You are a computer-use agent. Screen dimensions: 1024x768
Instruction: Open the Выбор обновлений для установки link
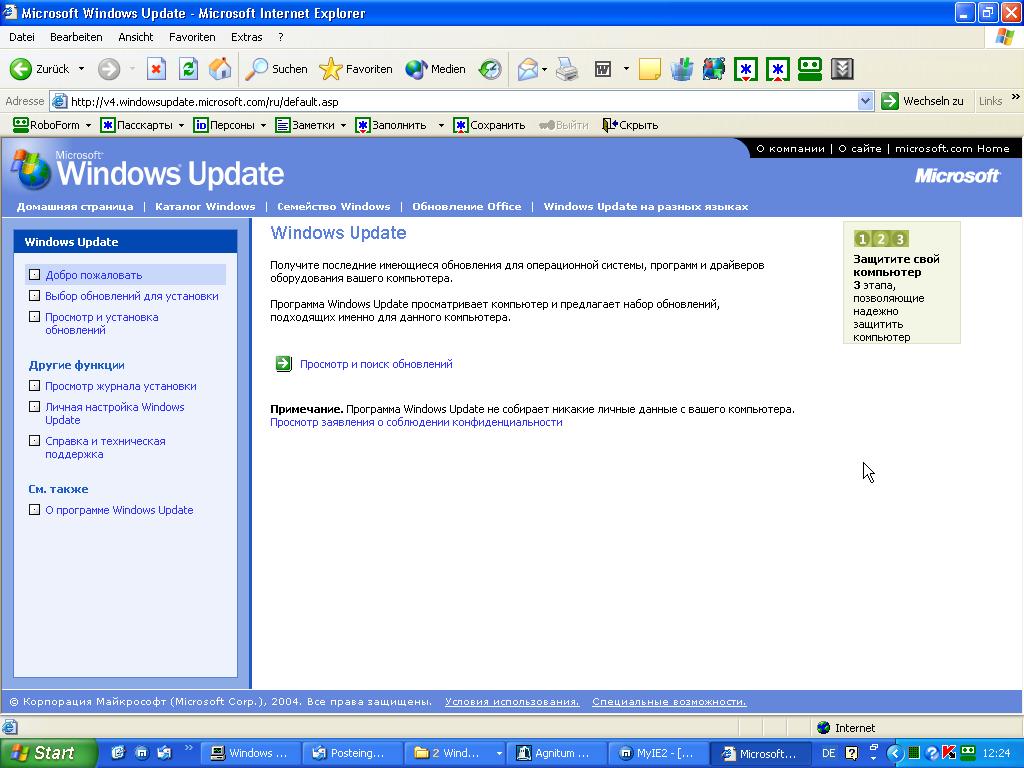pyautogui.click(x=132, y=296)
